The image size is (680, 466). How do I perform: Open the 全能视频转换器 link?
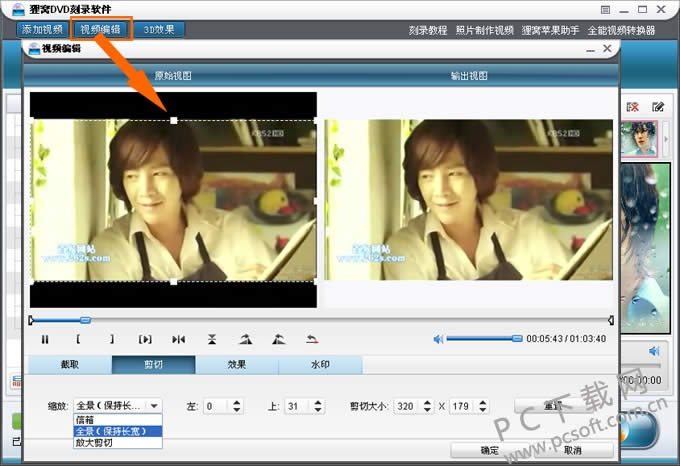point(621,30)
